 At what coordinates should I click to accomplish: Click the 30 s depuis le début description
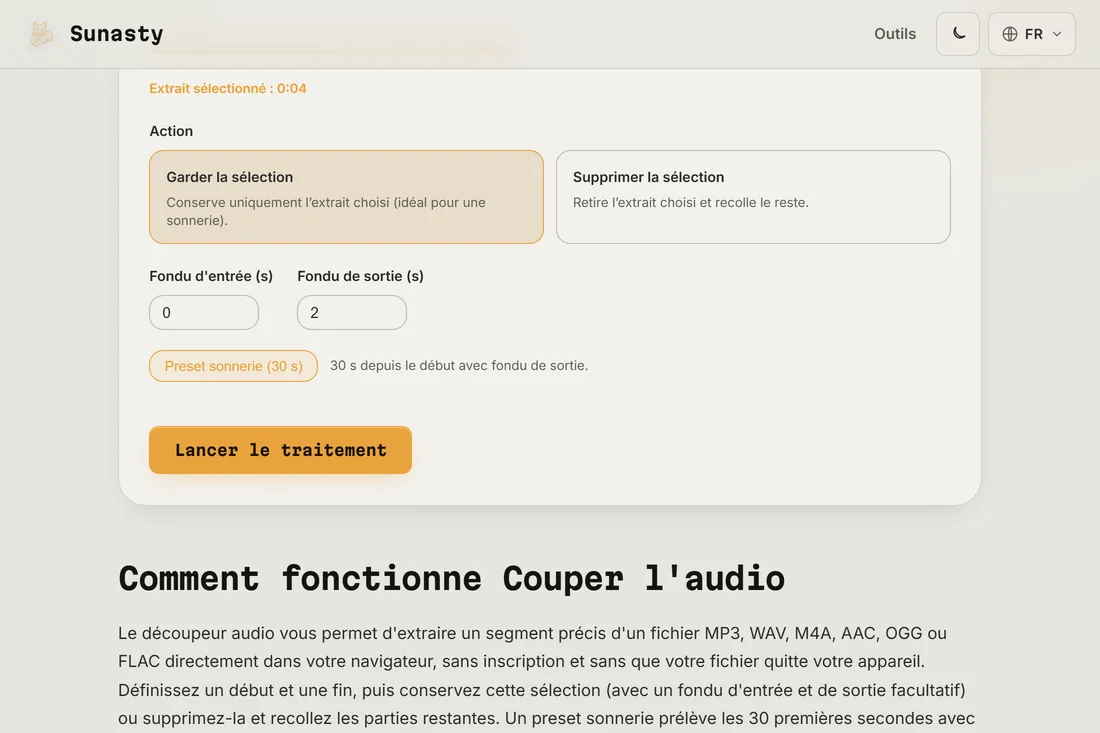point(459,365)
